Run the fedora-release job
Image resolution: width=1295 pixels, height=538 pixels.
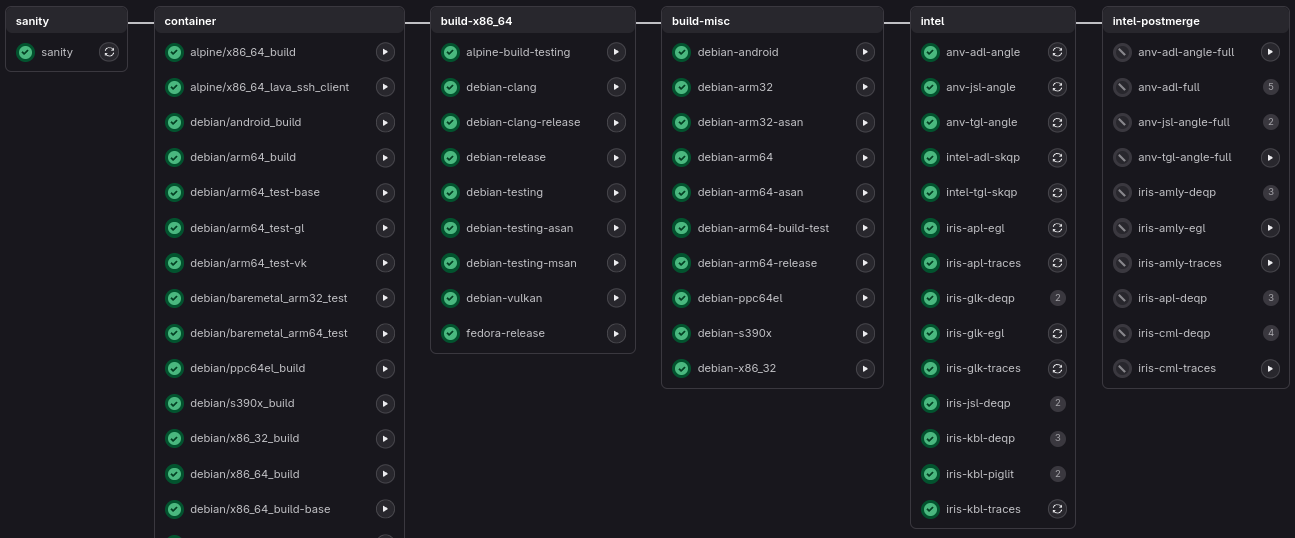(x=616, y=333)
